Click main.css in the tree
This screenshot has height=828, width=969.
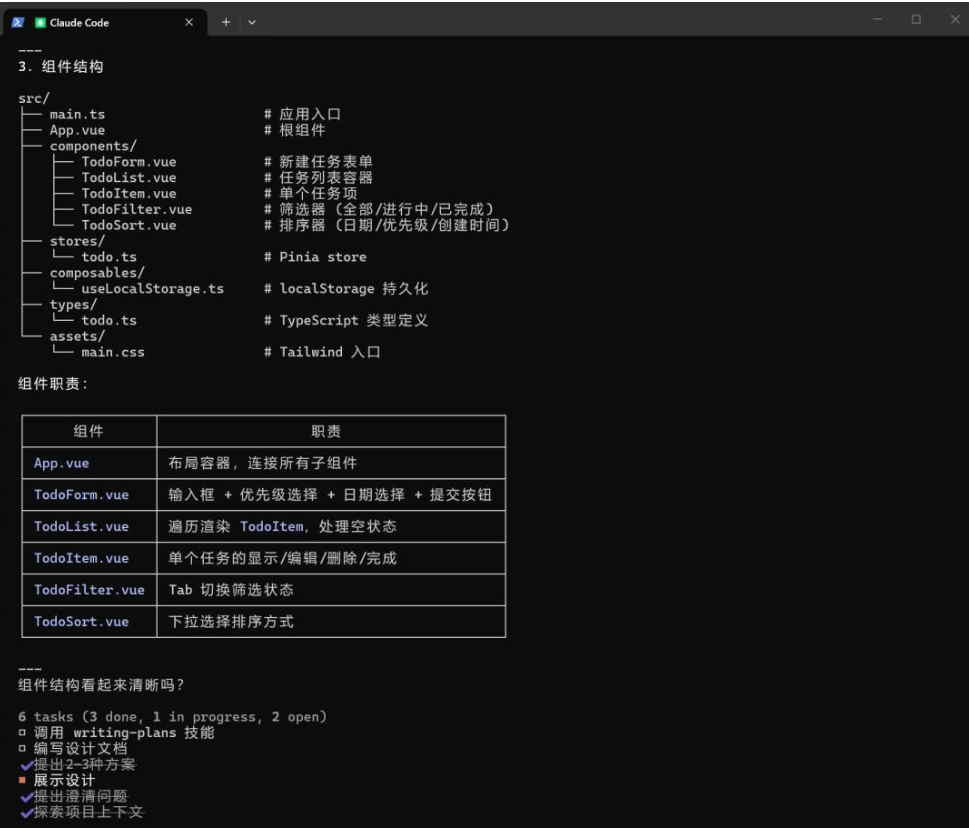[113, 352]
